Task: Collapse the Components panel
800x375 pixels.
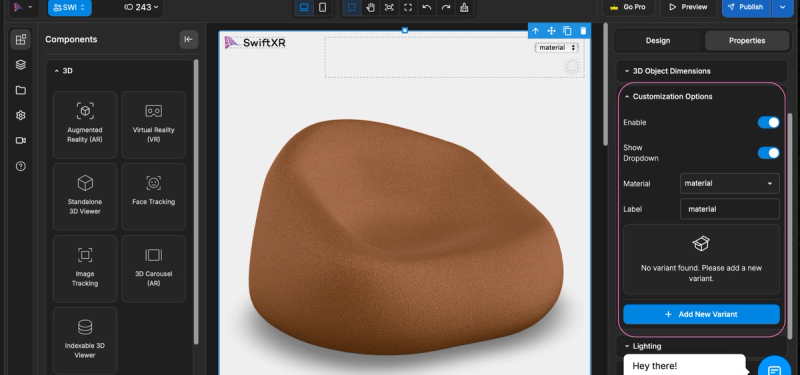Action: pyautogui.click(x=189, y=39)
